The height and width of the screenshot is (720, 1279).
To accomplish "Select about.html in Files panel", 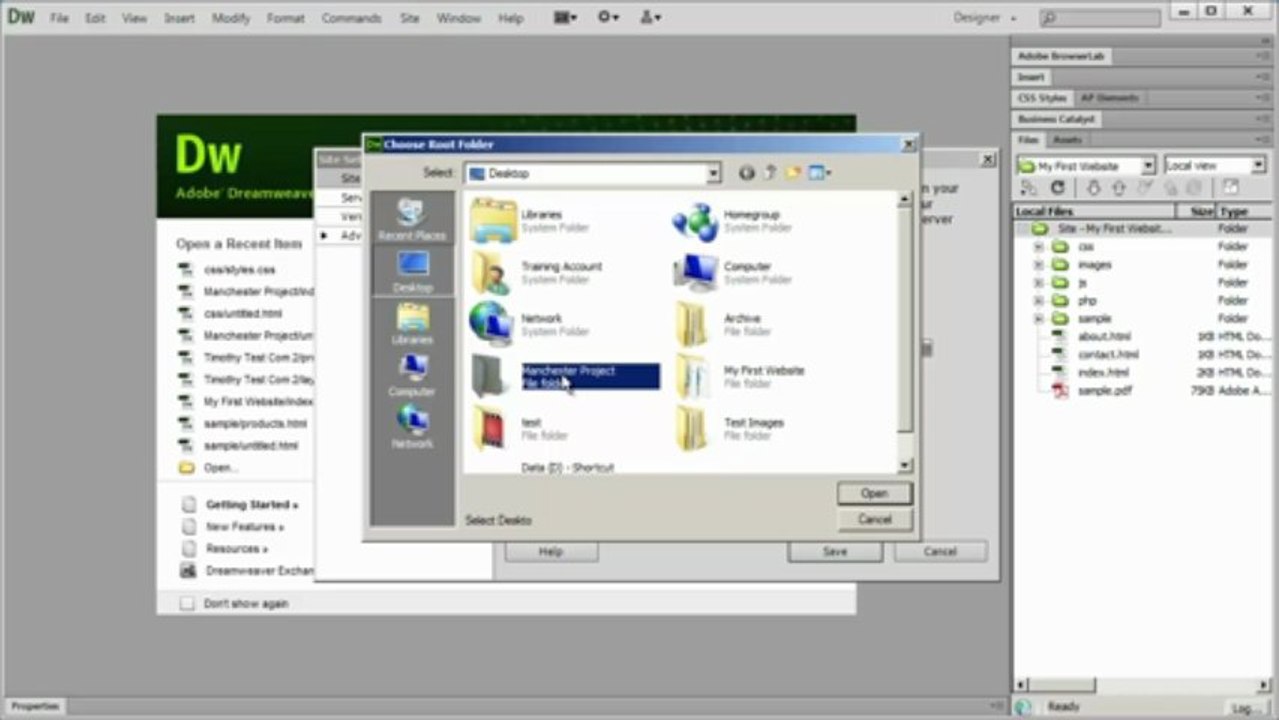I will 1104,336.
